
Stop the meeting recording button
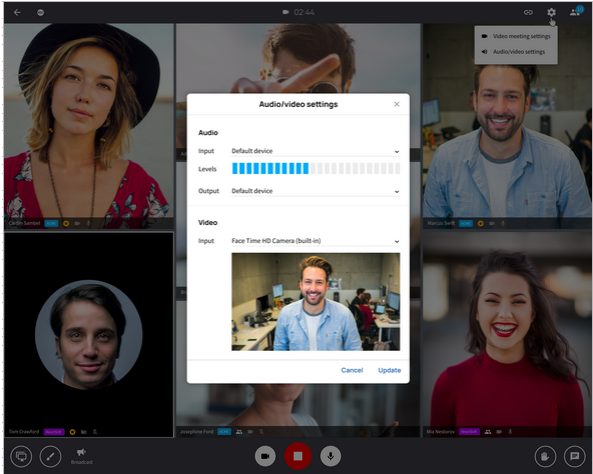coord(298,456)
